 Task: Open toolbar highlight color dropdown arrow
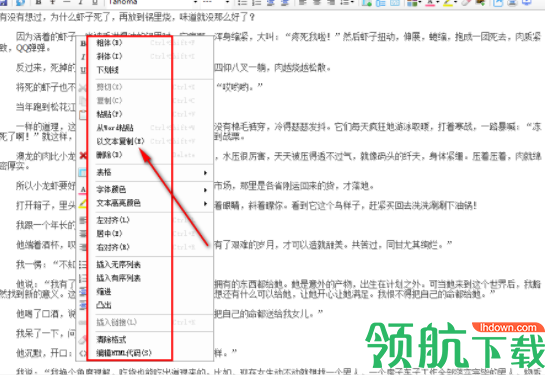456,2
